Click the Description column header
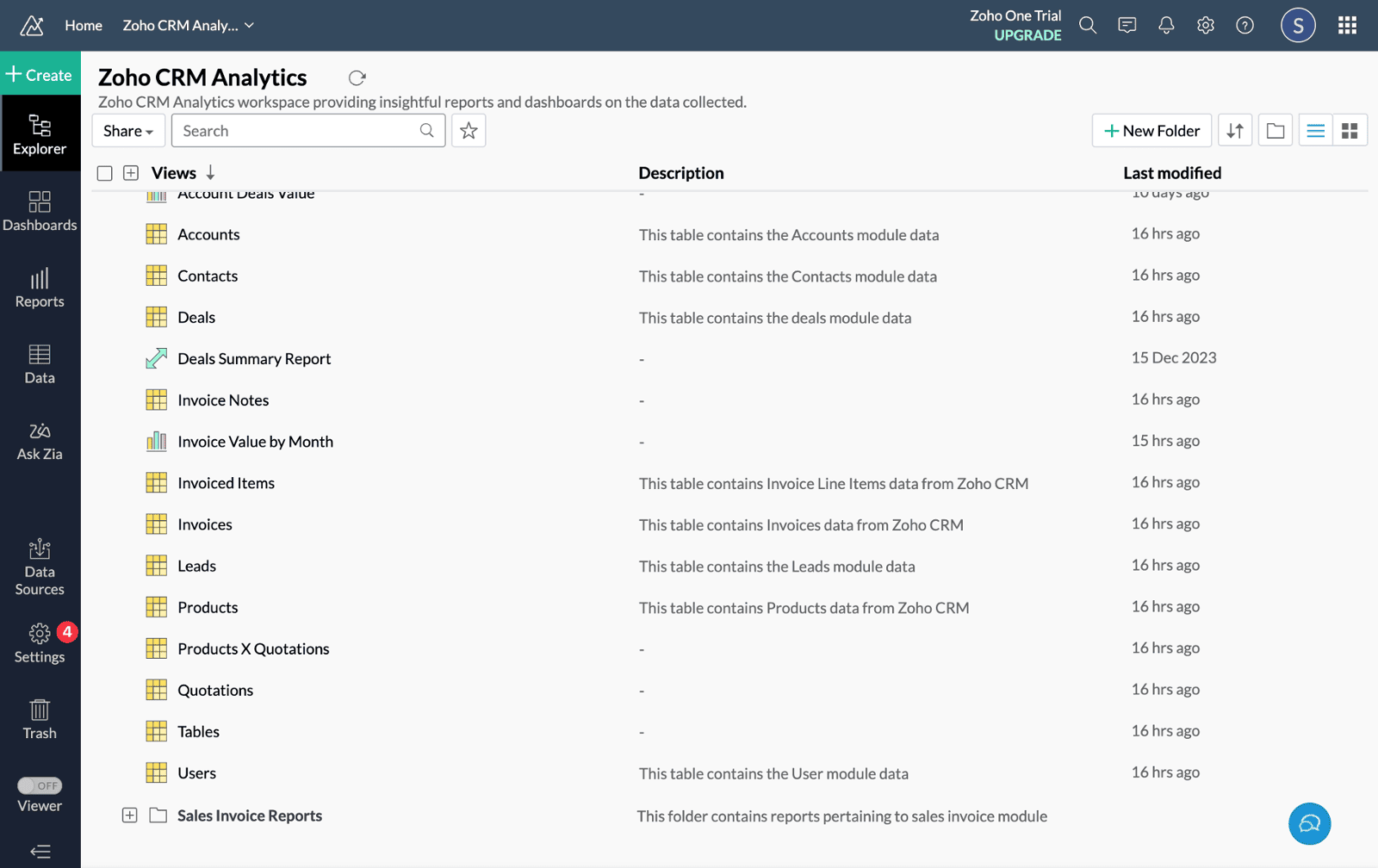1378x868 pixels. click(x=681, y=173)
